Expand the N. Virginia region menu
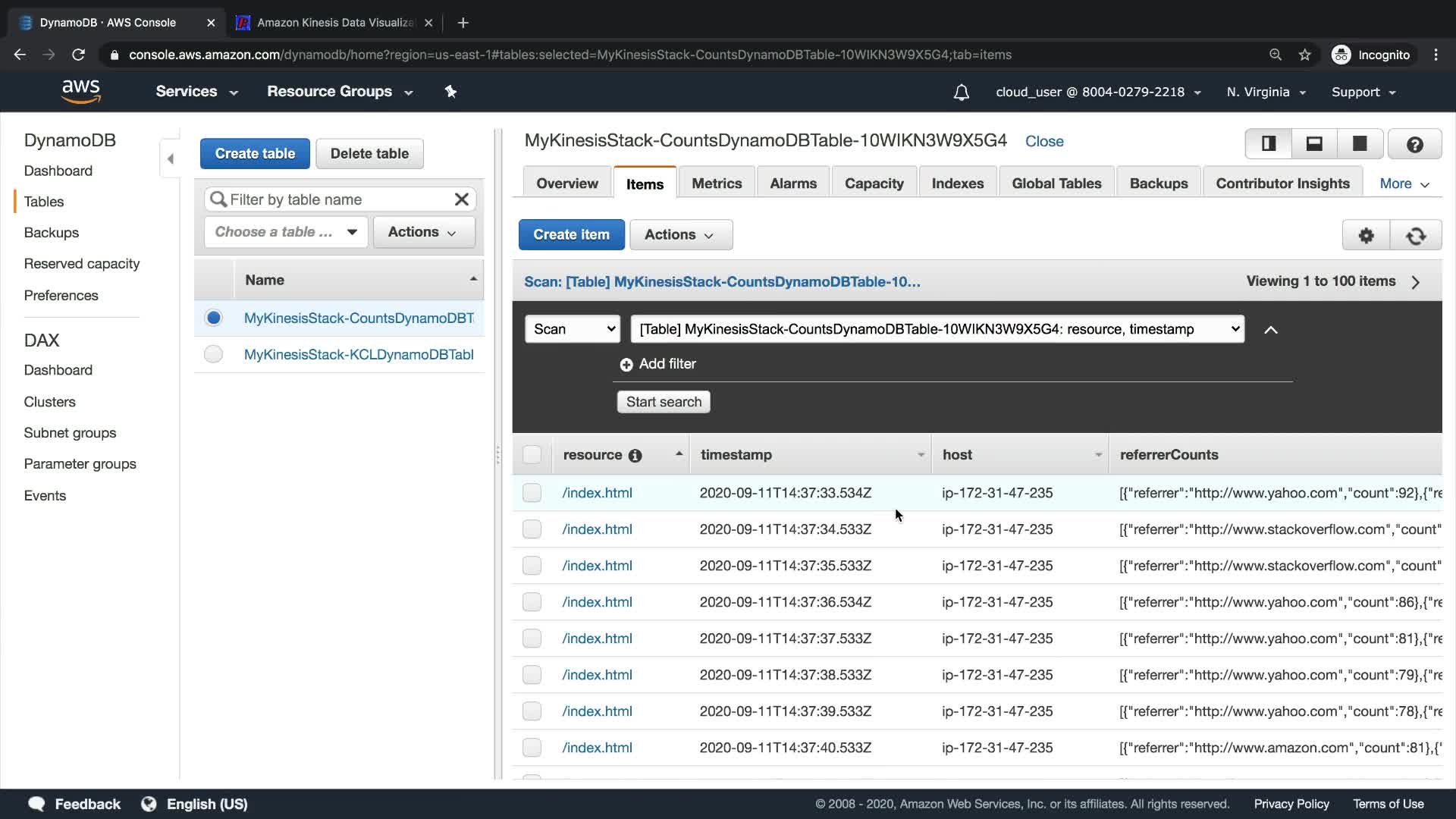The width and height of the screenshot is (1456, 819). pos(1266,93)
